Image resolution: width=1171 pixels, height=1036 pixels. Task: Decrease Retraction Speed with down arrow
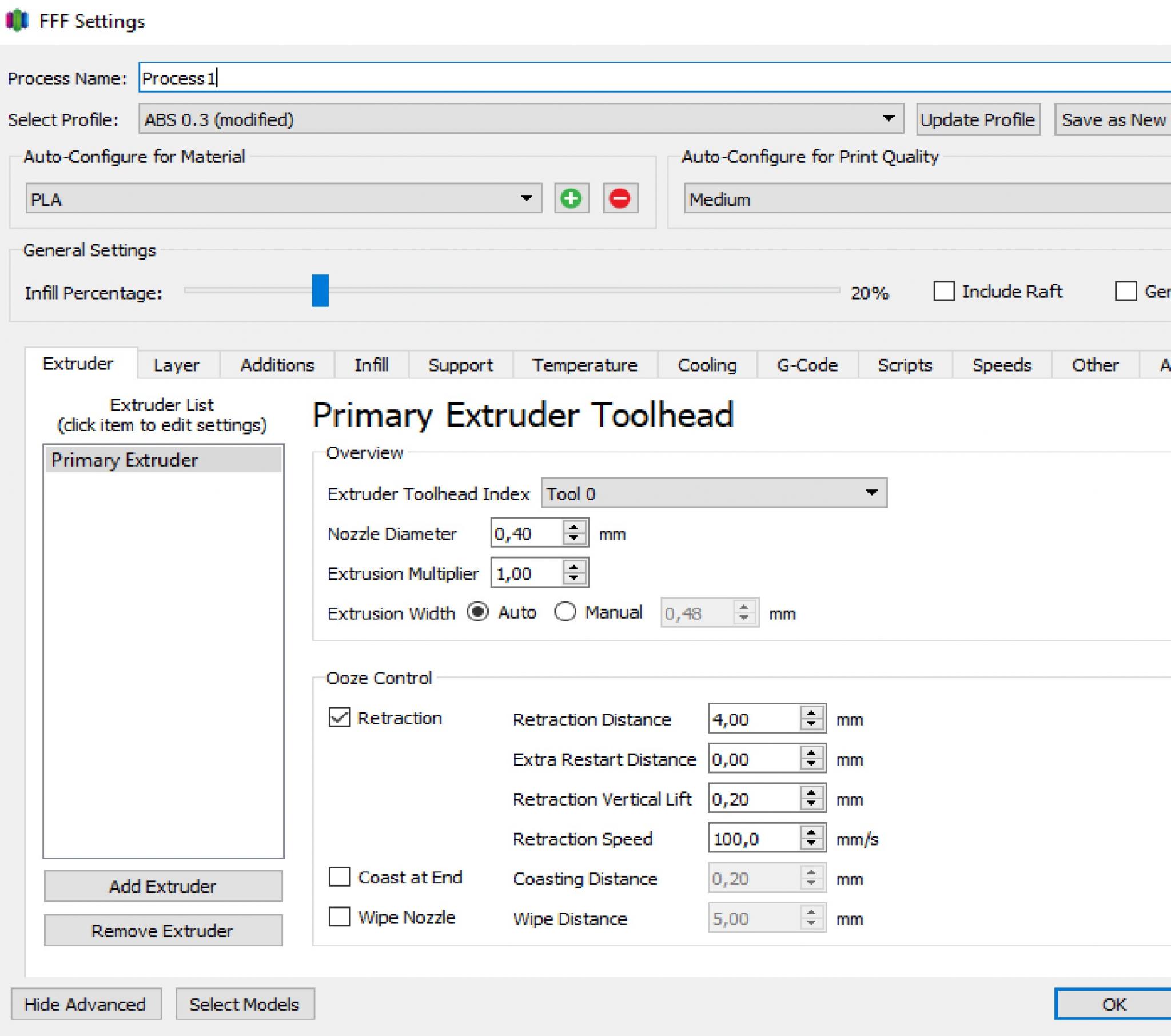click(x=811, y=844)
